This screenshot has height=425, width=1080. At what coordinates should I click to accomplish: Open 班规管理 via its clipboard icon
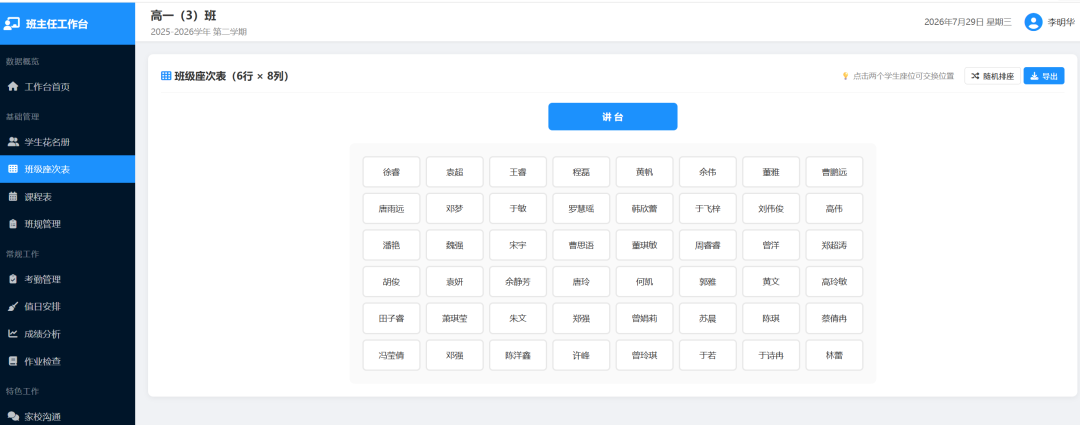12,224
